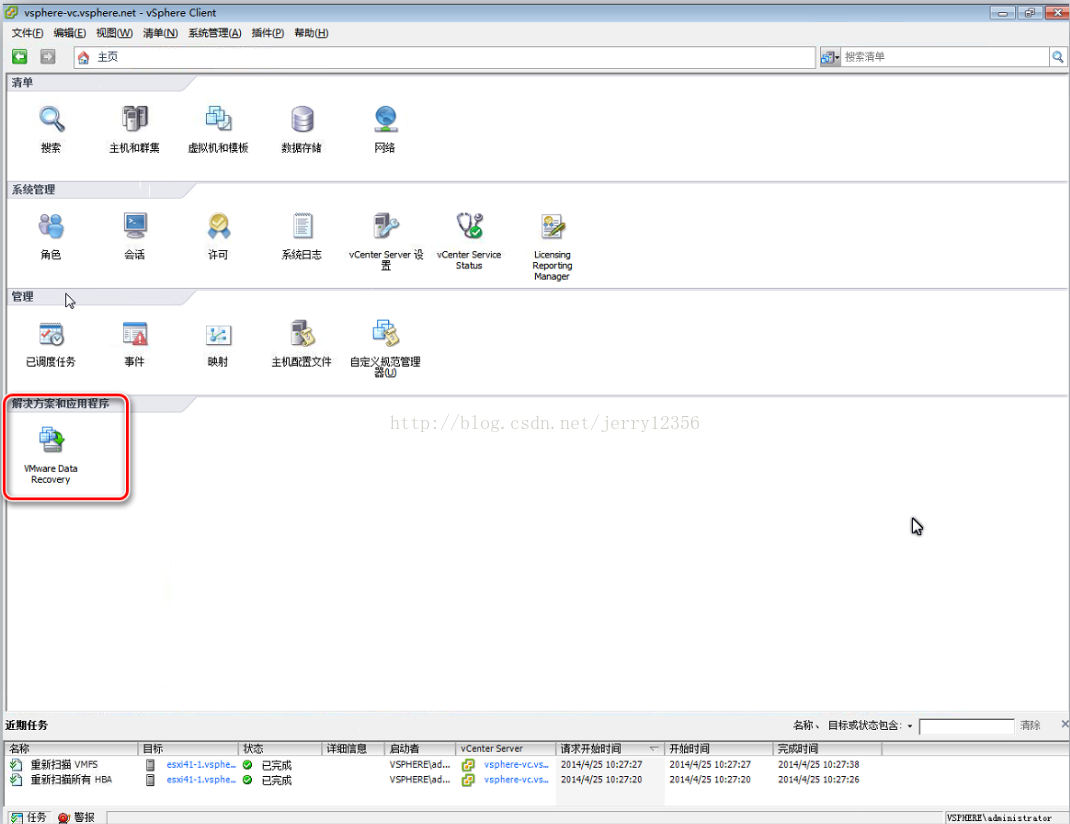Open 映射 maps icon
The image size is (1070, 824).
218,334
